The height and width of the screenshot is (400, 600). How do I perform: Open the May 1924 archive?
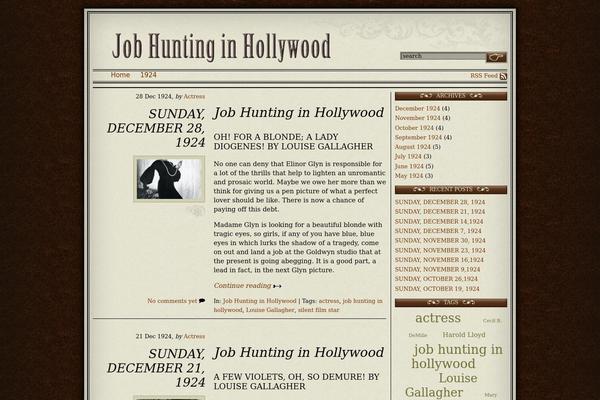tap(409, 176)
